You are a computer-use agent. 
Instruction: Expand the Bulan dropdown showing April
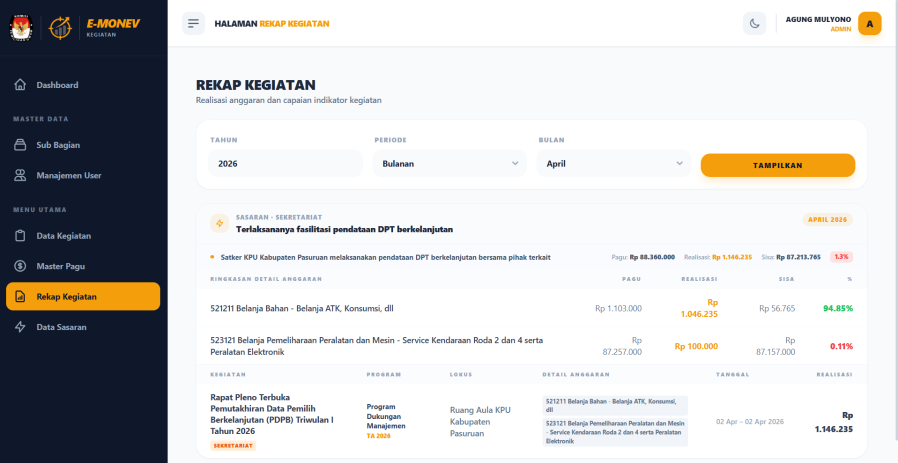[x=613, y=163]
